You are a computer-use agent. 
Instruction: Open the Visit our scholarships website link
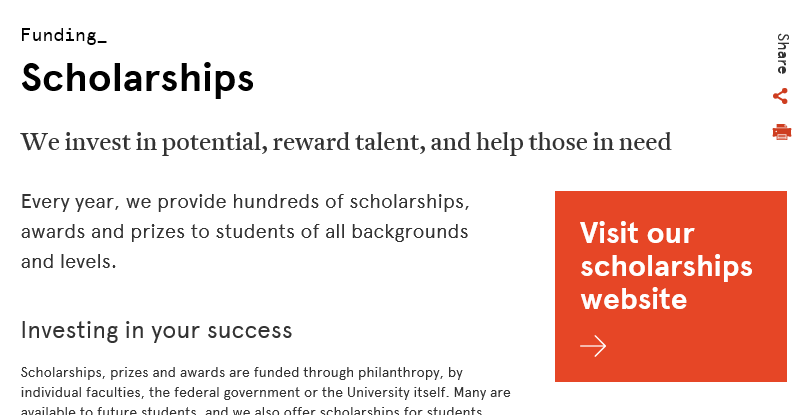click(x=670, y=286)
